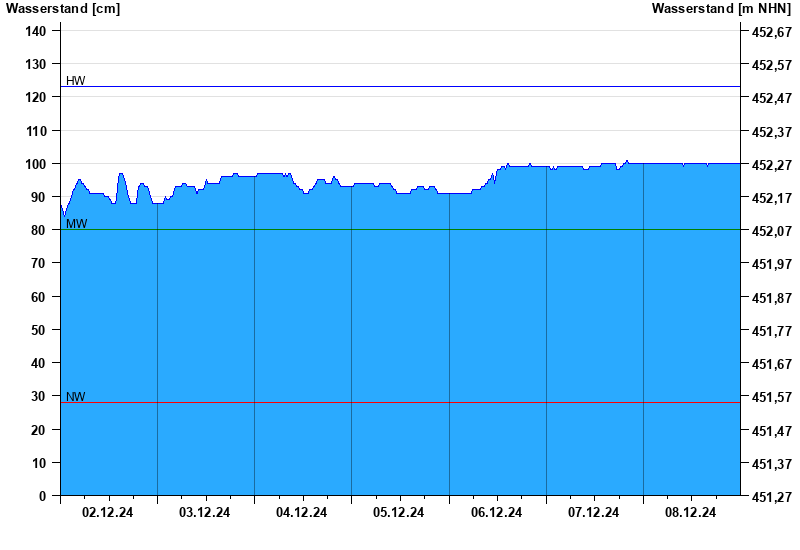Screen dimensions: 800x550
Task: Select the 451,27 value on right axis
Action: click(771, 497)
